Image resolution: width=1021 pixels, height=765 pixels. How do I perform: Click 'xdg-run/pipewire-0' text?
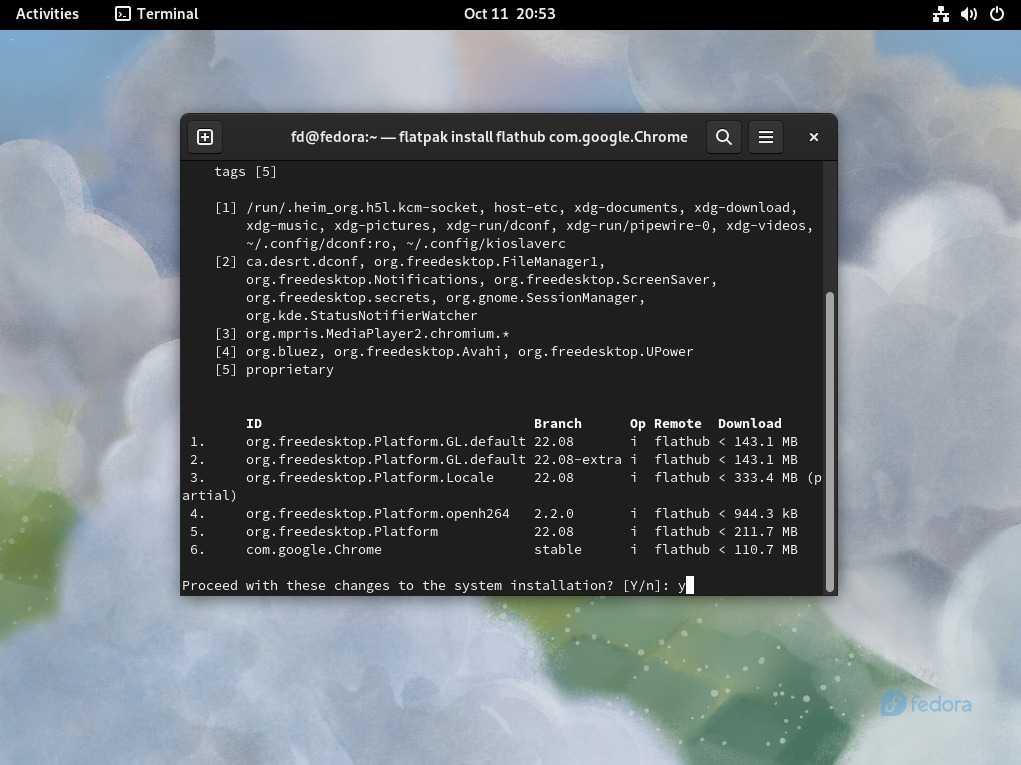pos(637,226)
